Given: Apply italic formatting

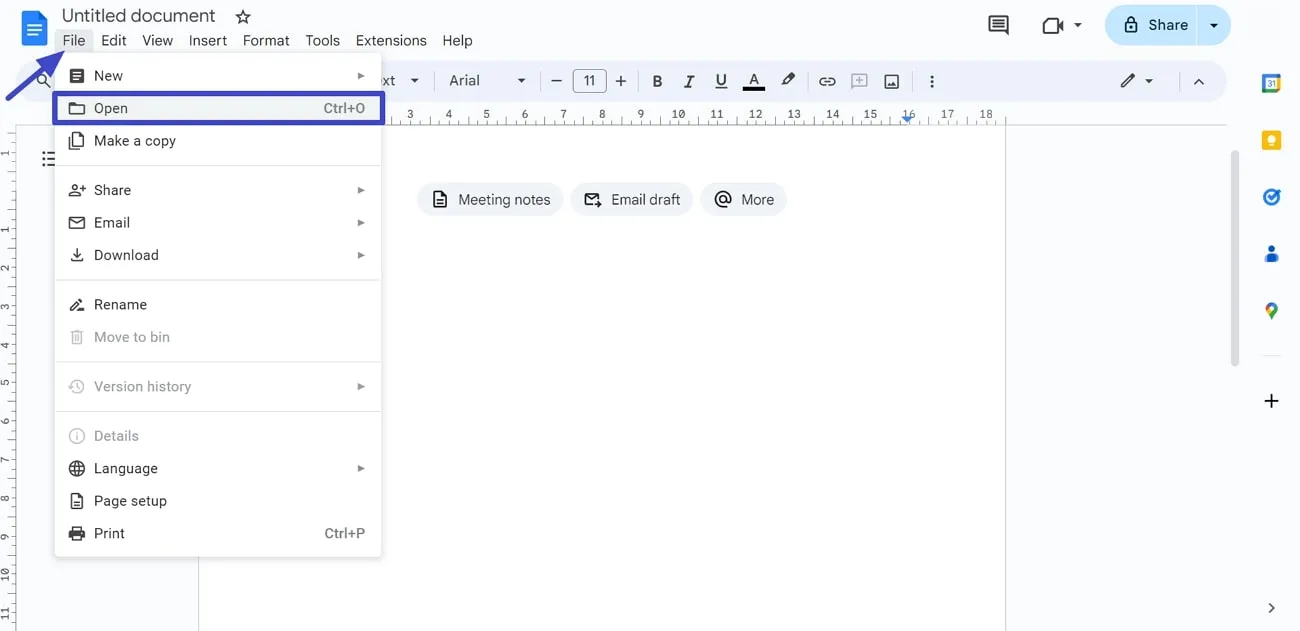Looking at the screenshot, I should click(x=689, y=81).
